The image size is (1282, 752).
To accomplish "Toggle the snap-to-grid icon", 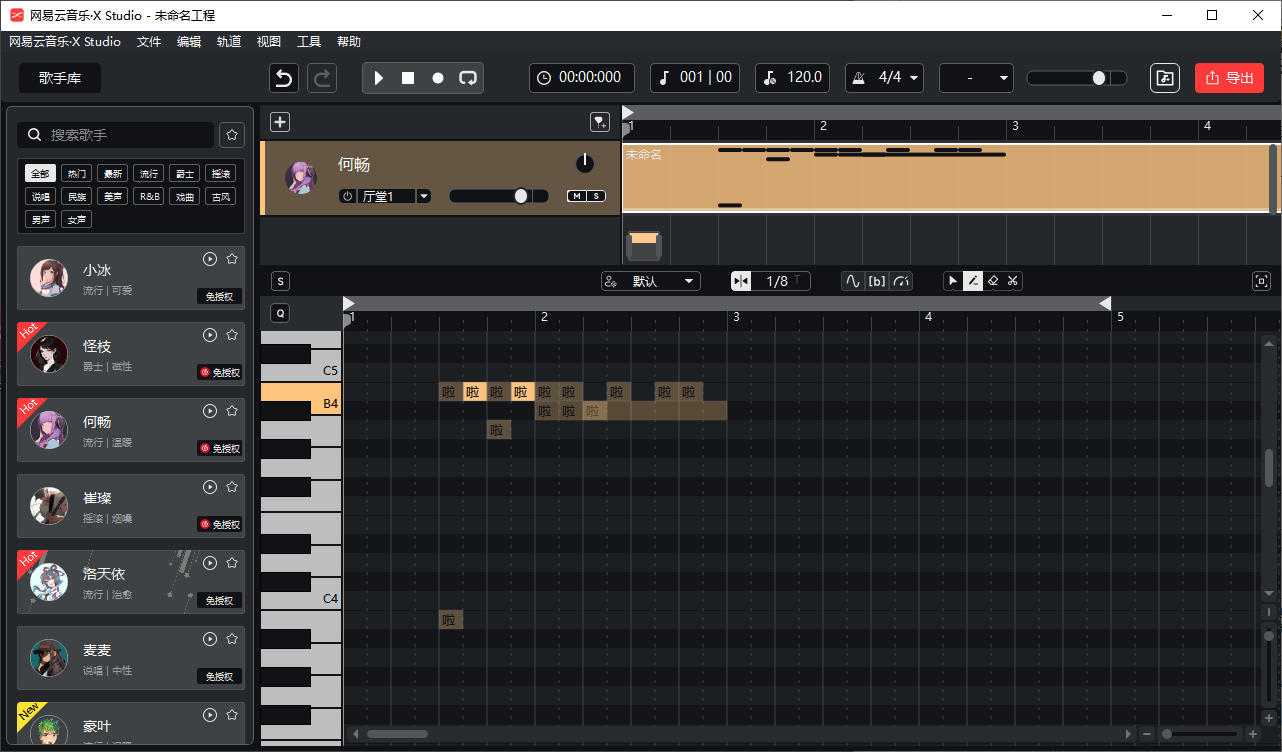I will [741, 281].
